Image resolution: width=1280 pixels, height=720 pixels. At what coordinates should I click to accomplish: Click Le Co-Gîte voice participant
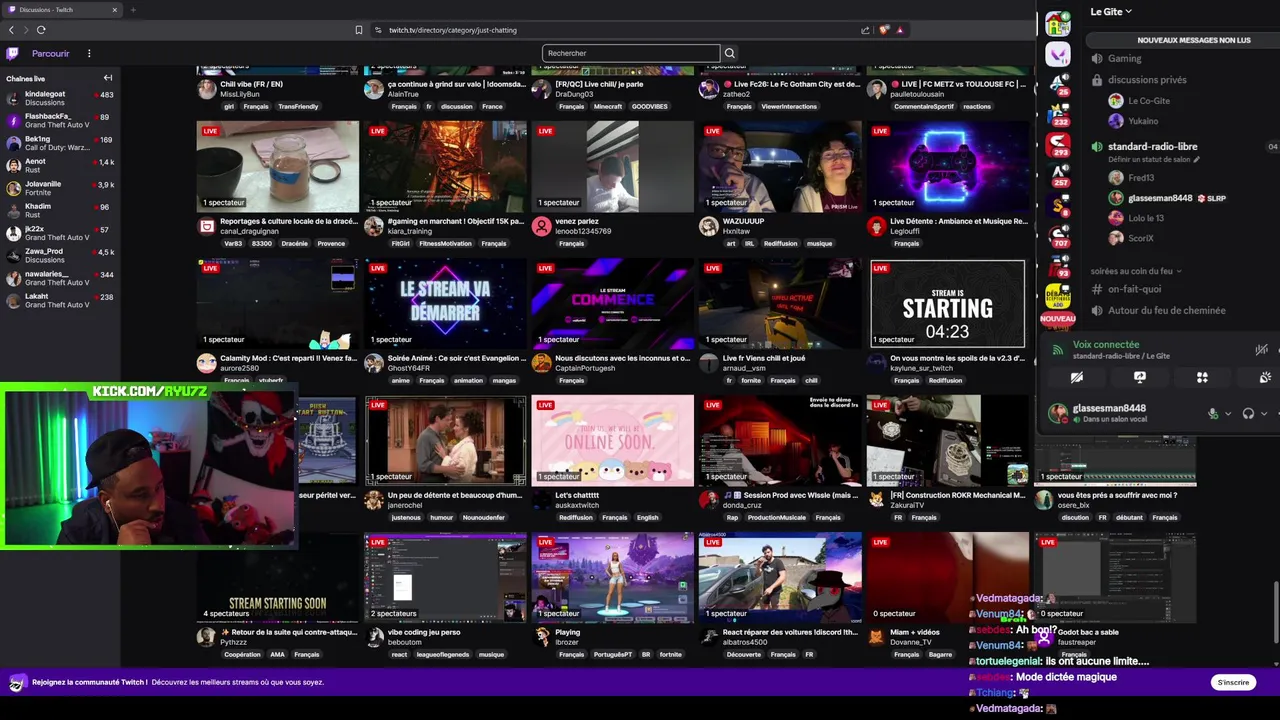point(1149,101)
